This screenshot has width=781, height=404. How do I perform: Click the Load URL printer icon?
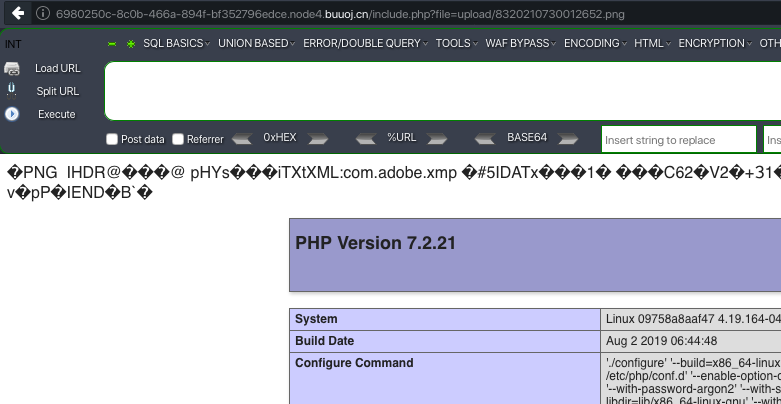tap(12, 69)
